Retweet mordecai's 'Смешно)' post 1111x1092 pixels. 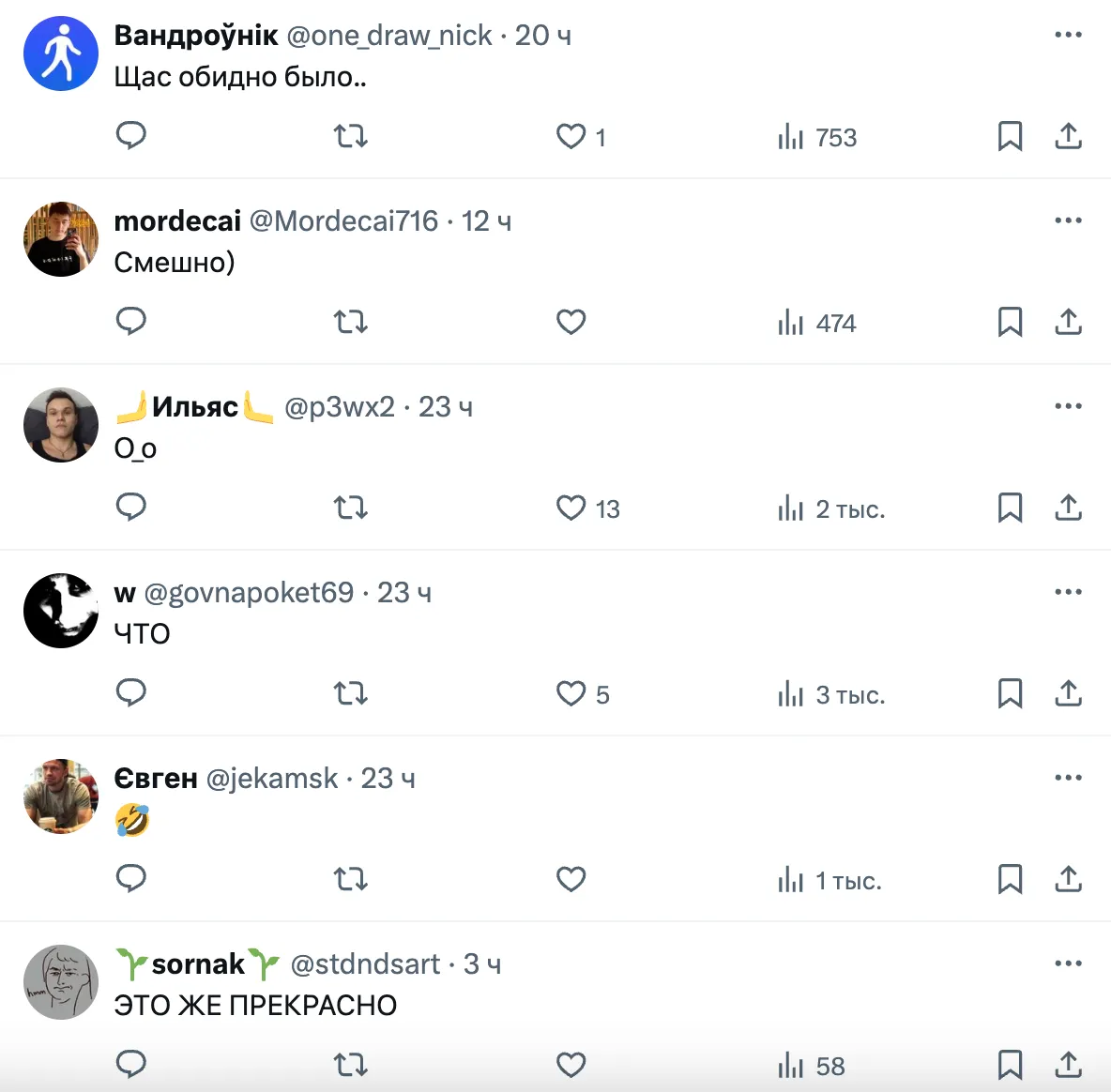351,322
